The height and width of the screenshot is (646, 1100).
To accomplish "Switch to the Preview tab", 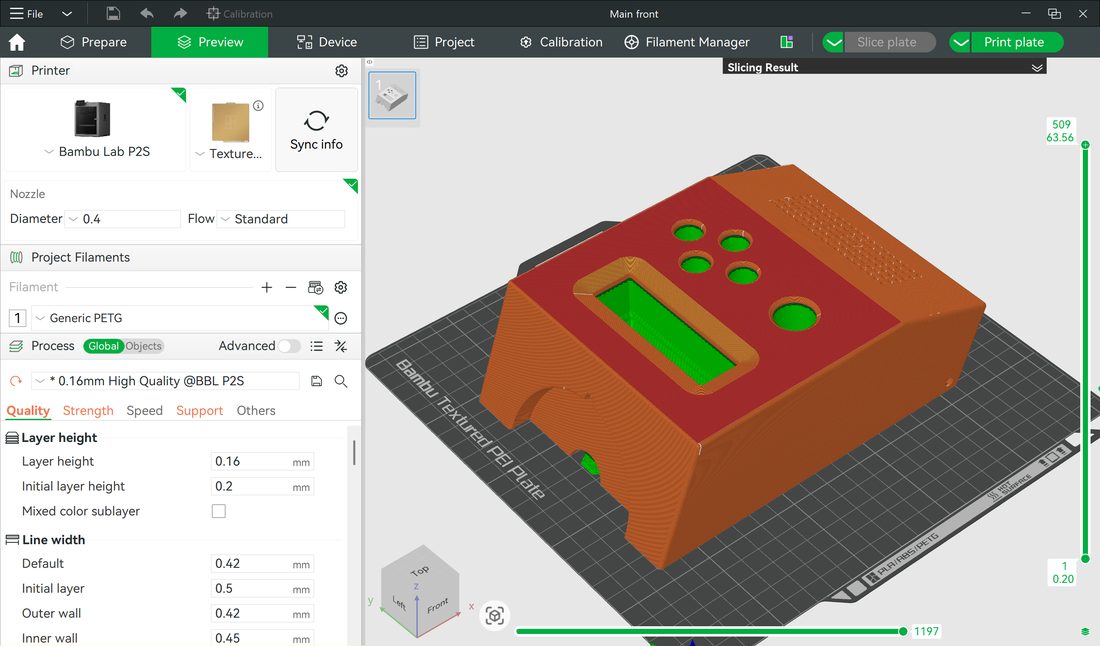I will [210, 42].
